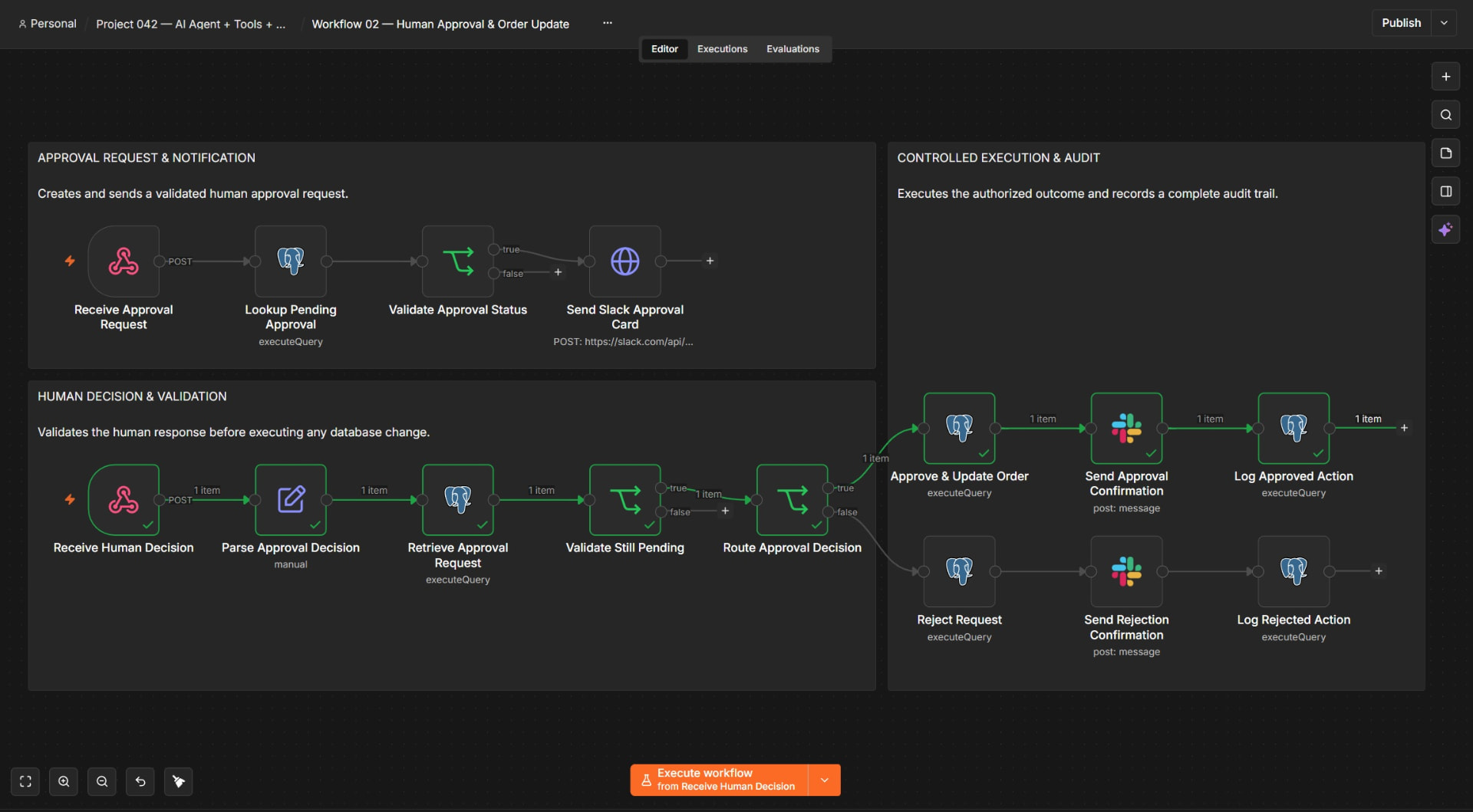Go to the Personal breadcrumb
This screenshot has height=812, width=1473.
click(x=48, y=24)
